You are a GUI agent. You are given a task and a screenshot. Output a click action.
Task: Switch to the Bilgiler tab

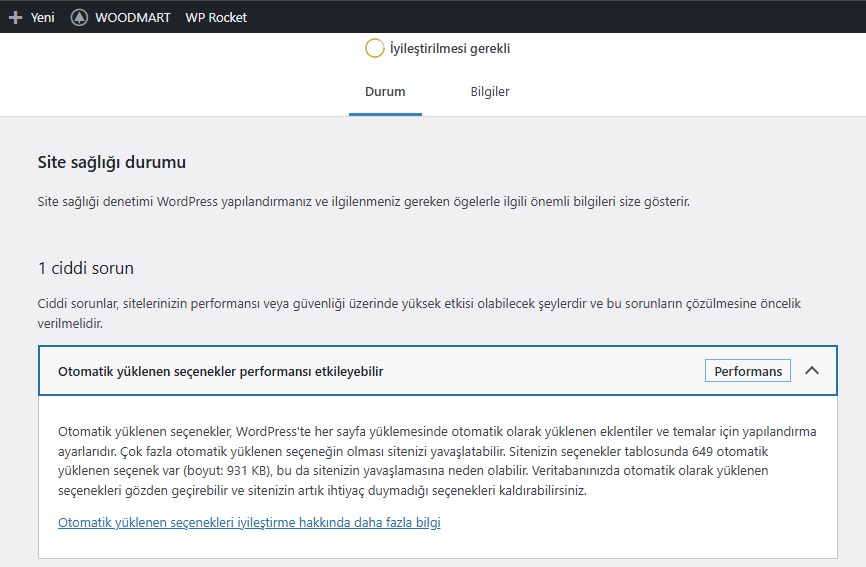pos(490,92)
